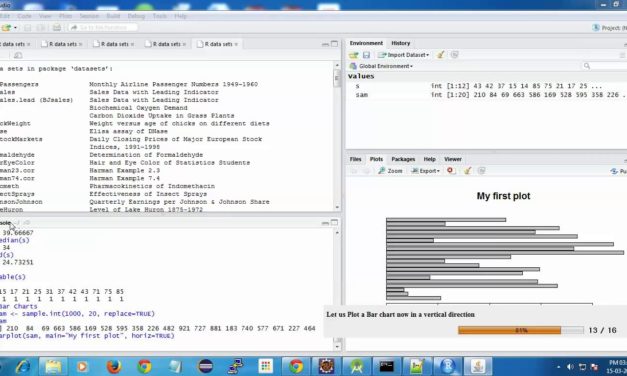Click the Project button at top right
The height and width of the screenshot is (376, 627).
(609, 28)
